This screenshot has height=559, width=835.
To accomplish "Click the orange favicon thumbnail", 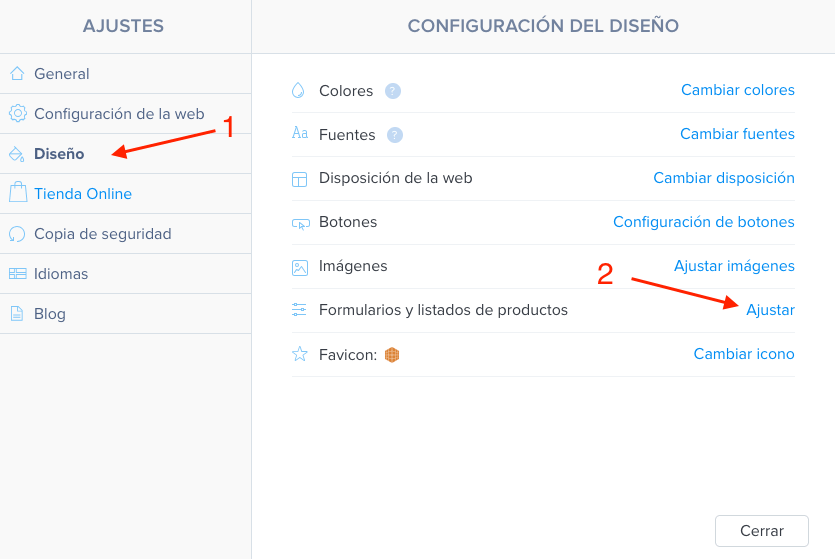I will [x=392, y=355].
